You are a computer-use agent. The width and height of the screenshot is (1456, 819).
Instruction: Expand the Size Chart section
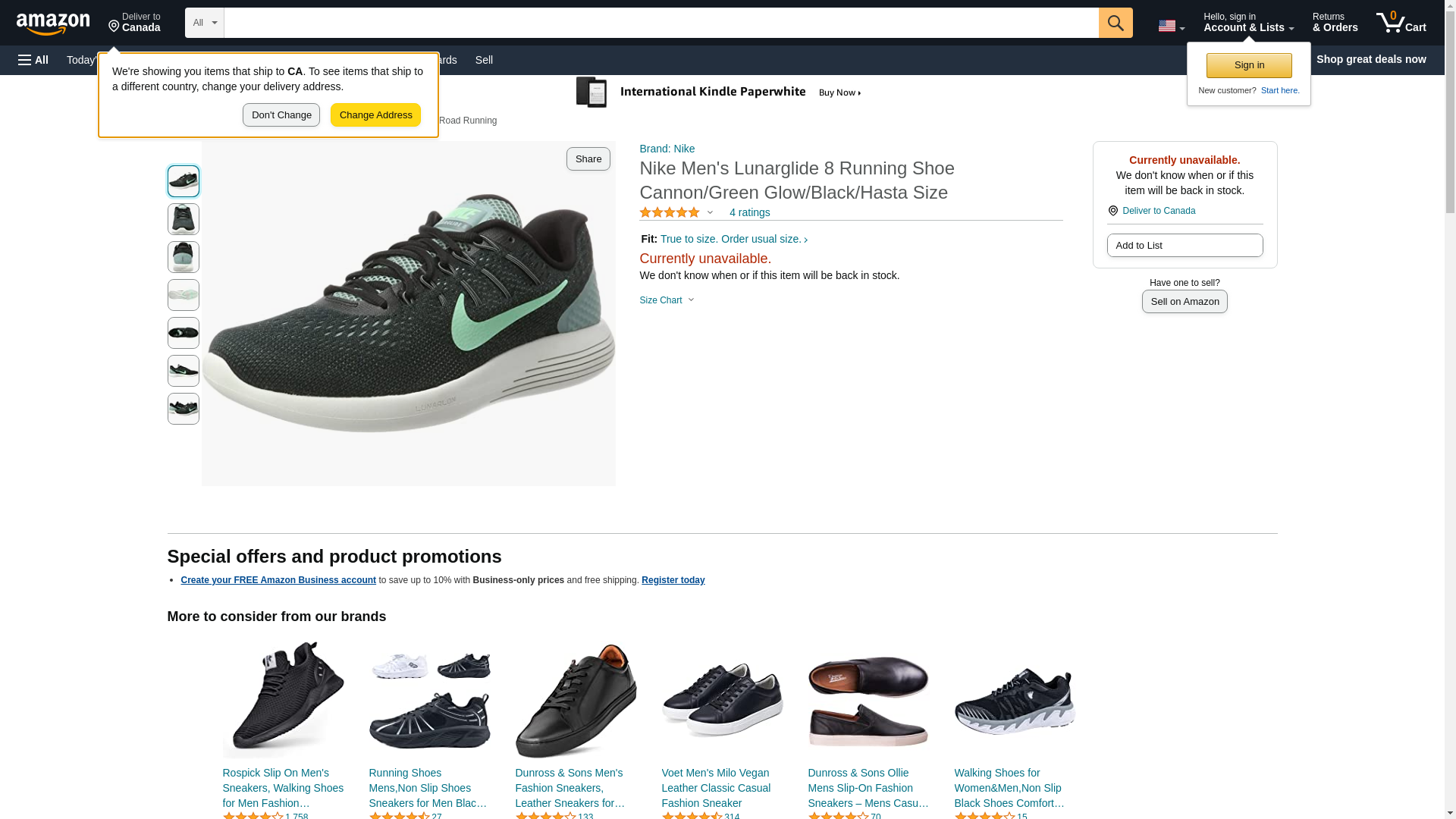click(x=667, y=300)
